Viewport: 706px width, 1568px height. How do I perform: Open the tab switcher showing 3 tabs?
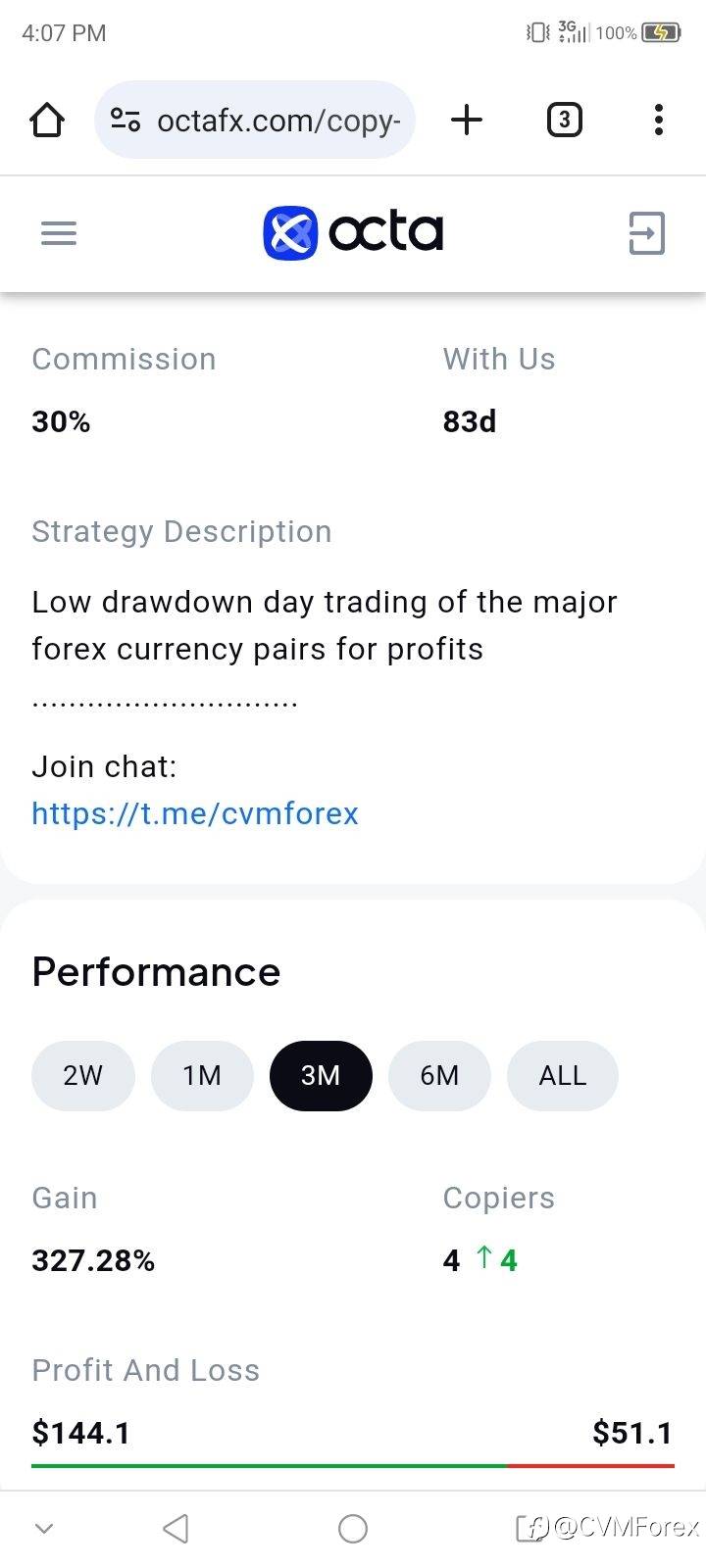[x=564, y=121]
